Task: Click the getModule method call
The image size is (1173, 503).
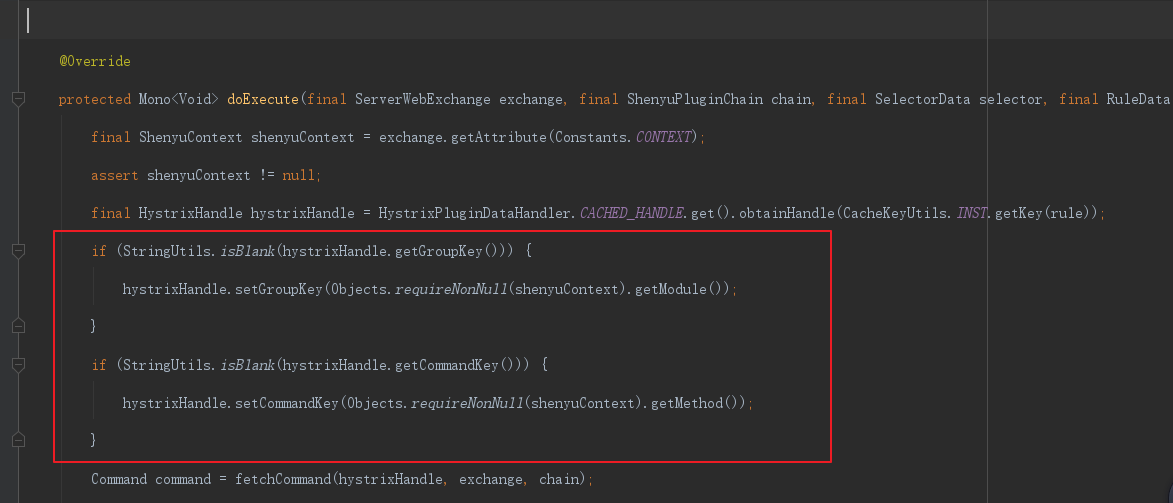Action: 671,289
